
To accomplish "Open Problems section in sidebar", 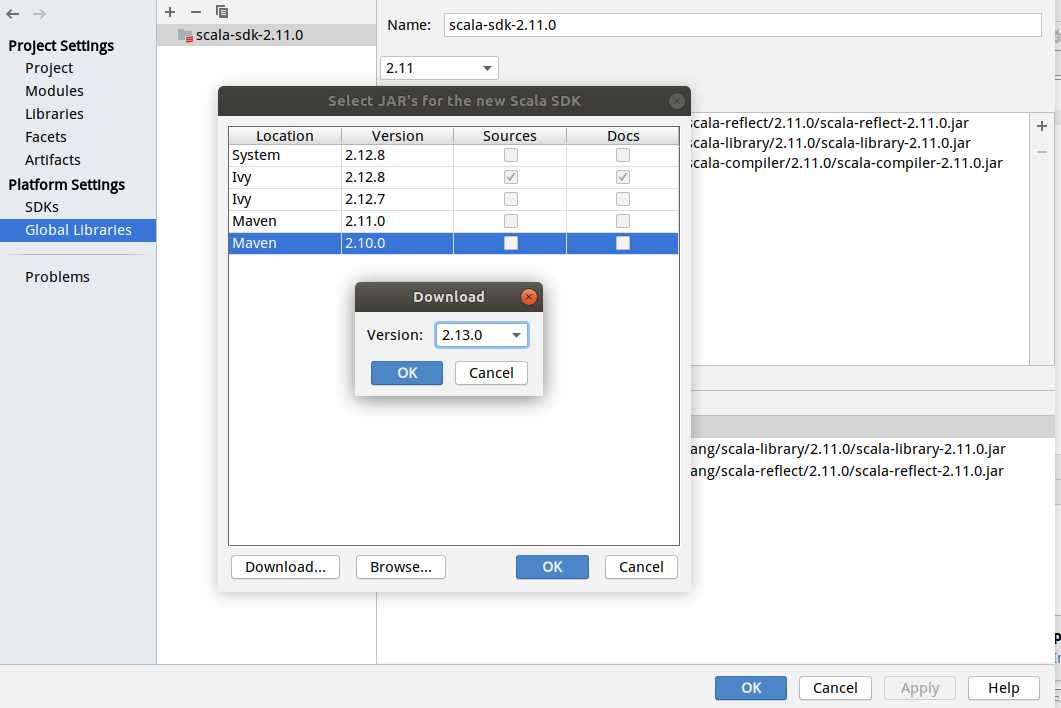I will pos(57,277).
